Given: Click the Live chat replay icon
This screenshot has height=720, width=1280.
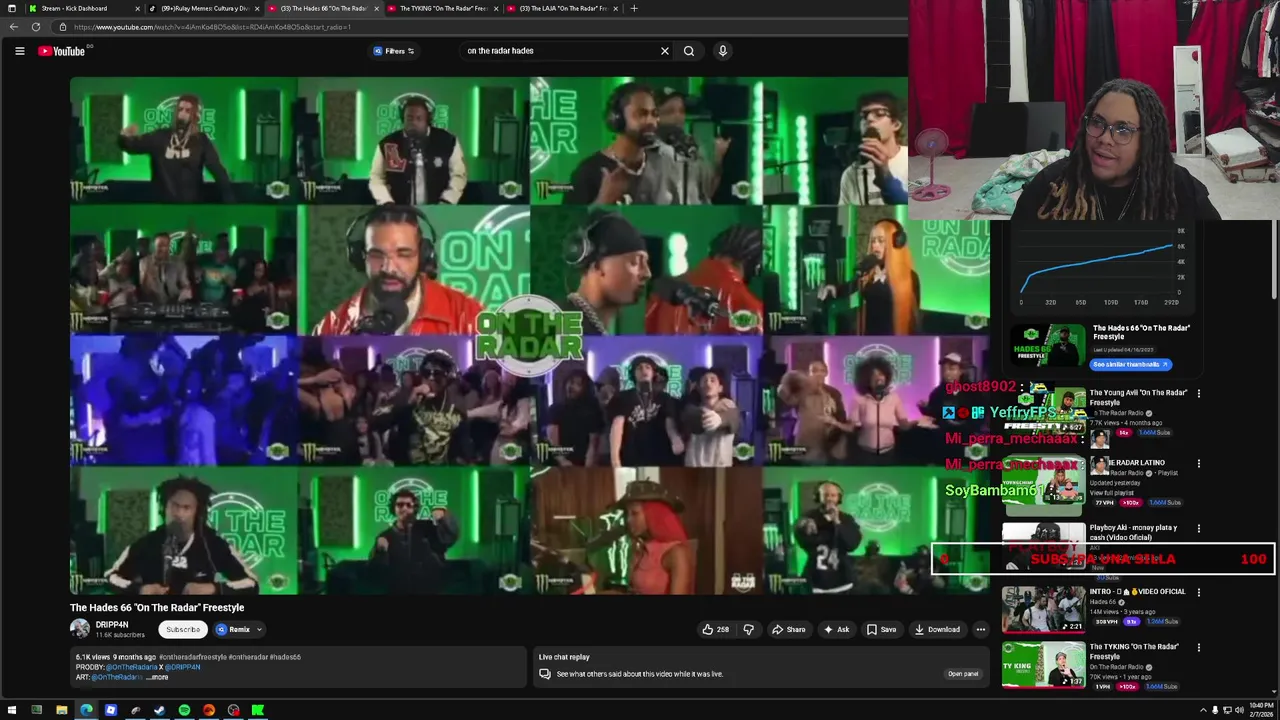Looking at the screenshot, I should coord(545,674).
